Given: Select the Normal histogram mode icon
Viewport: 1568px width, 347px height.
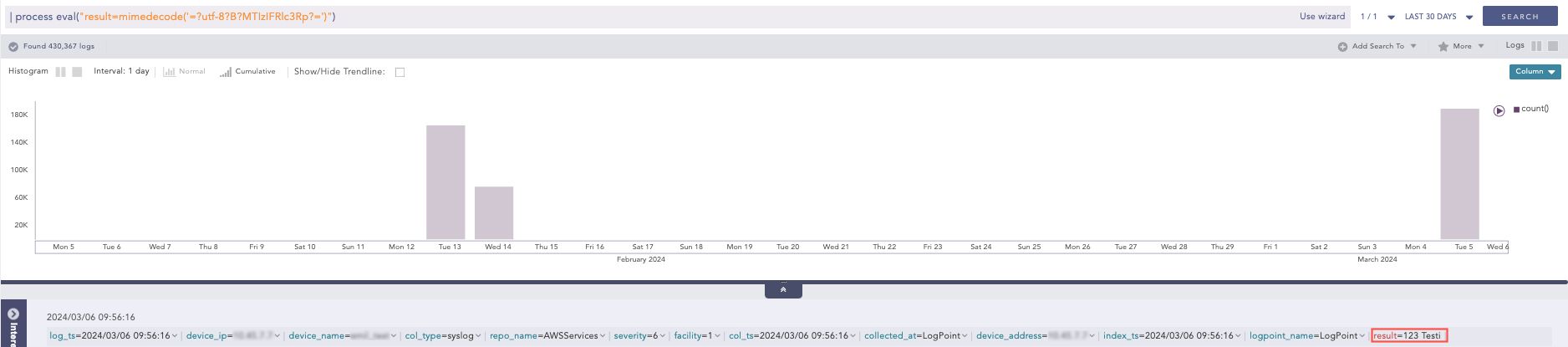Looking at the screenshot, I should [x=169, y=72].
